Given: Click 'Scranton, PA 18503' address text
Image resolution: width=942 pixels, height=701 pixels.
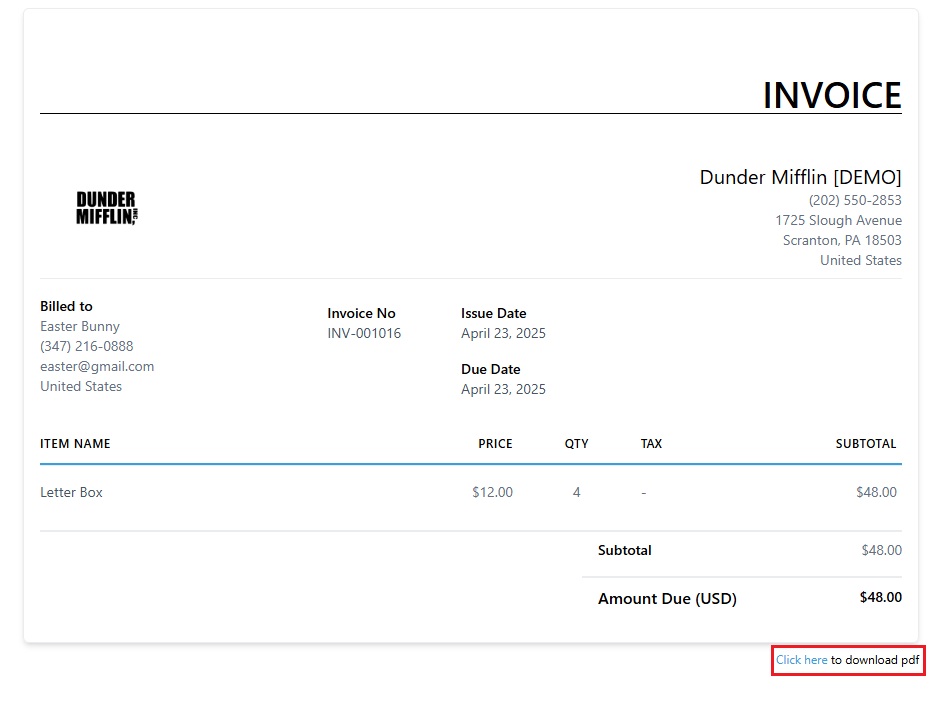Looking at the screenshot, I should [x=842, y=240].
